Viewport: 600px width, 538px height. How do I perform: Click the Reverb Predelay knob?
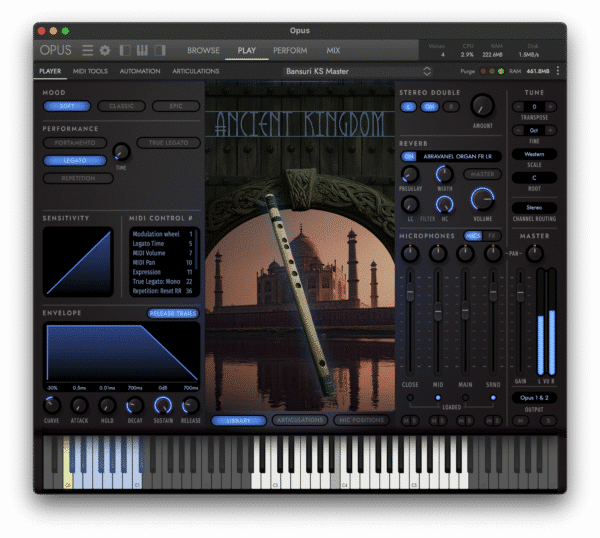410,174
